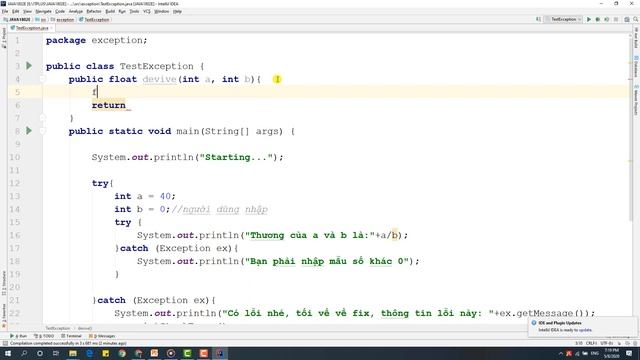Toggle the Favorites tool window stripe
This screenshot has width=640, height=360.
click(4, 315)
